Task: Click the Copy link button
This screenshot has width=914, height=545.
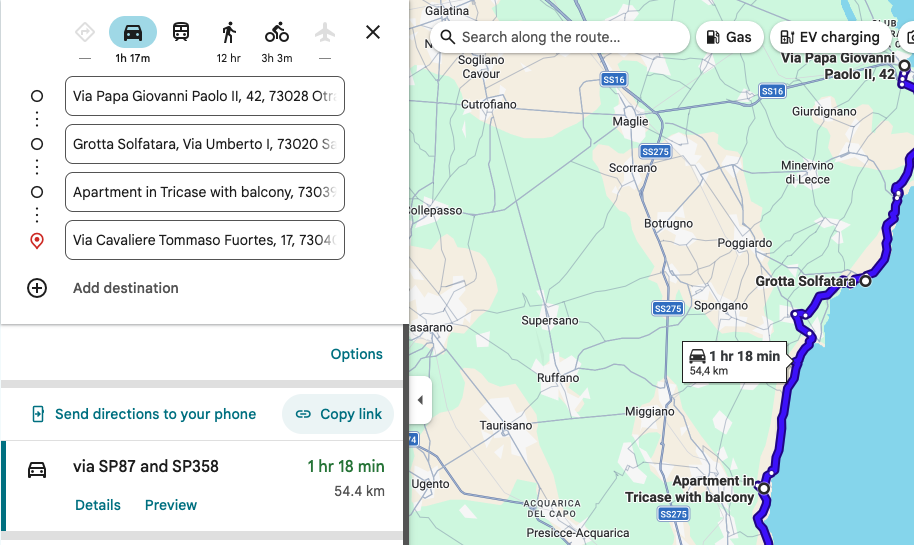Action: [338, 414]
